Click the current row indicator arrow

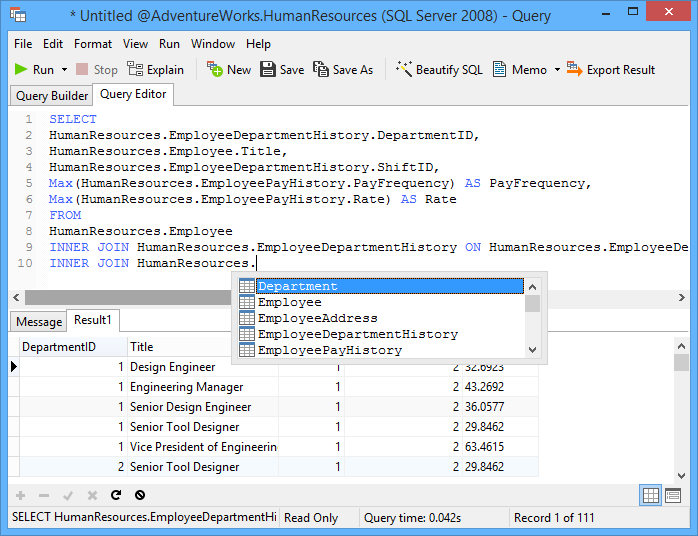14,366
